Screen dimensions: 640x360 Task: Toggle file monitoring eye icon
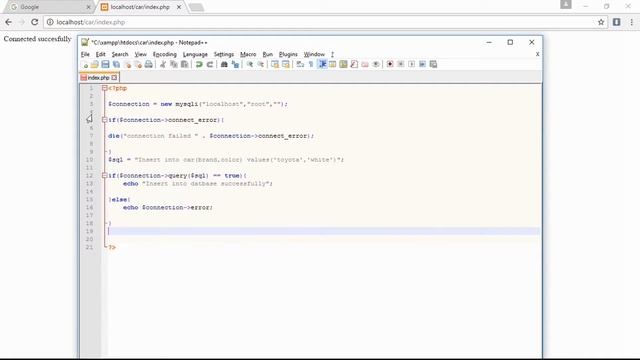coord(376,64)
